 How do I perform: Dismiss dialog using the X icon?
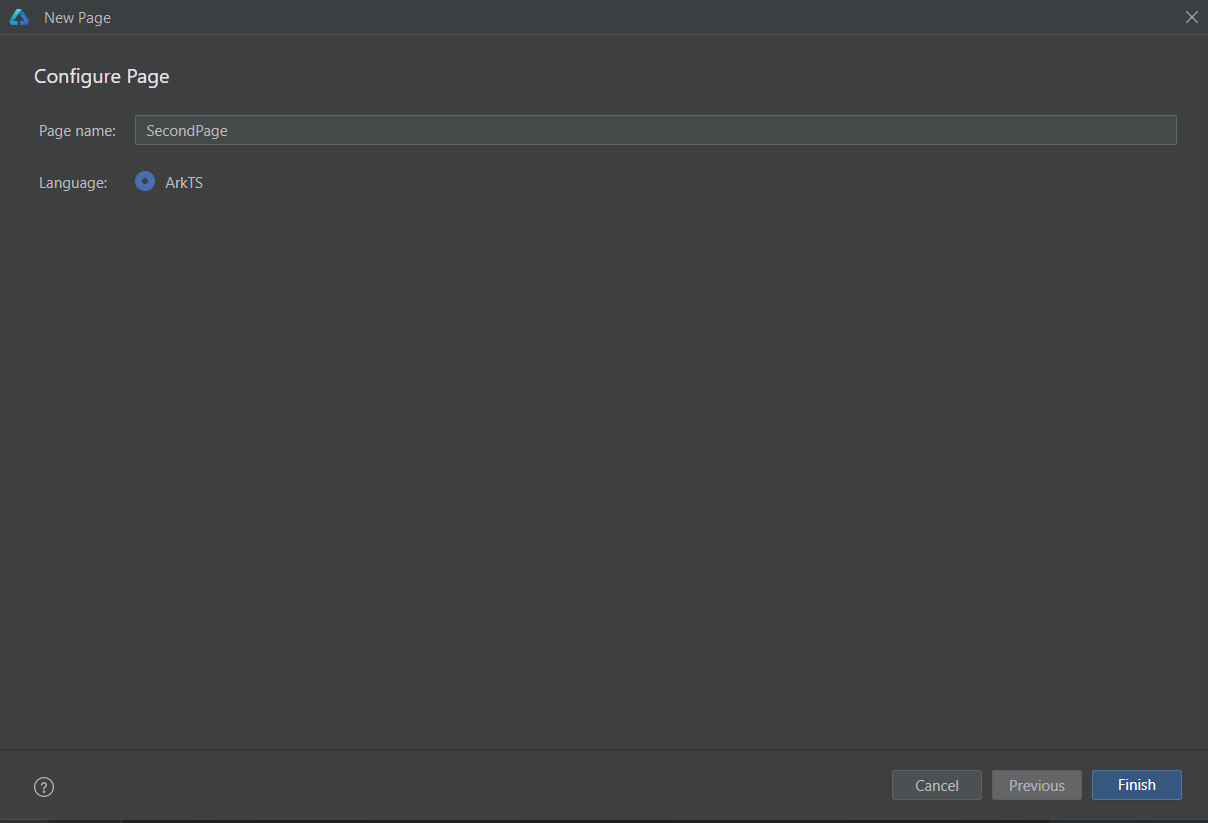click(1191, 17)
